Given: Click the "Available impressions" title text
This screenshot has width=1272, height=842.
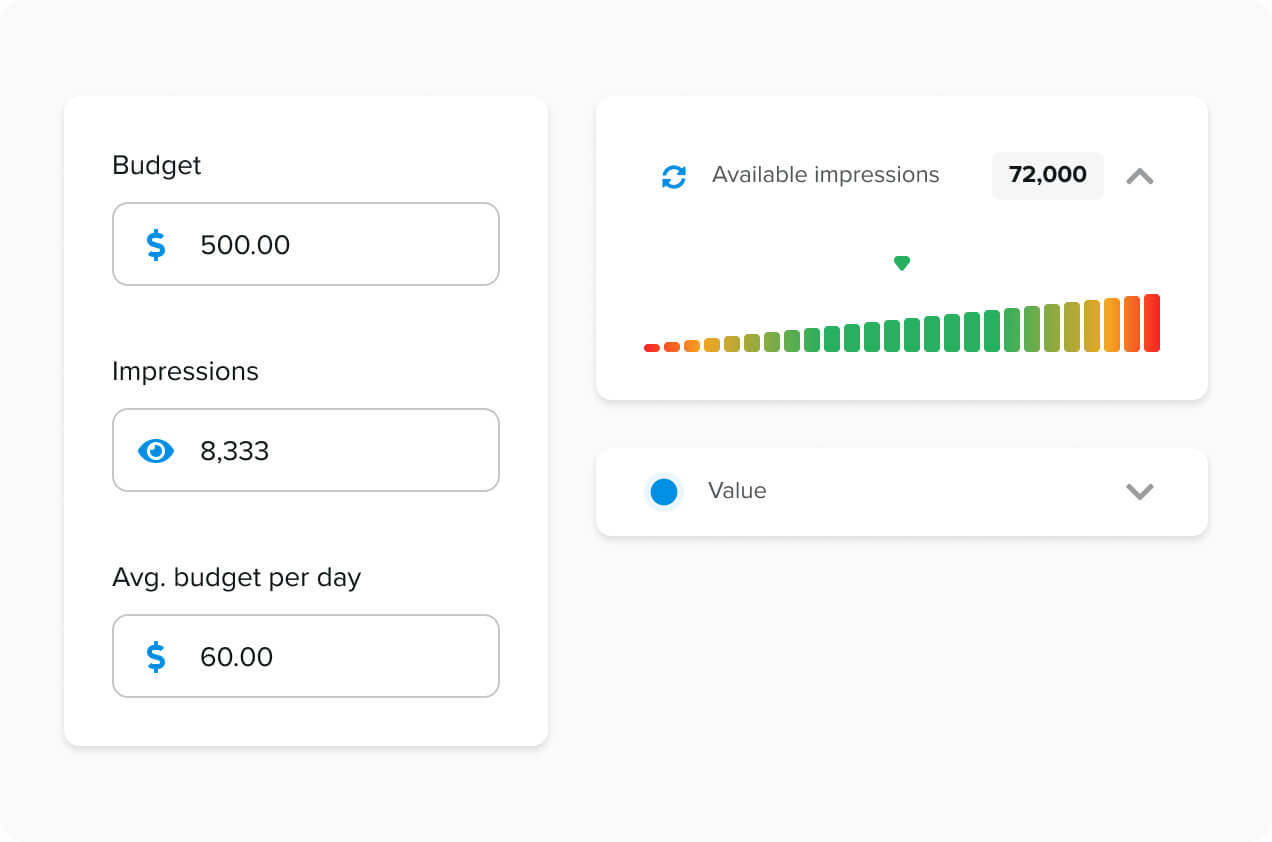Looking at the screenshot, I should (x=825, y=175).
